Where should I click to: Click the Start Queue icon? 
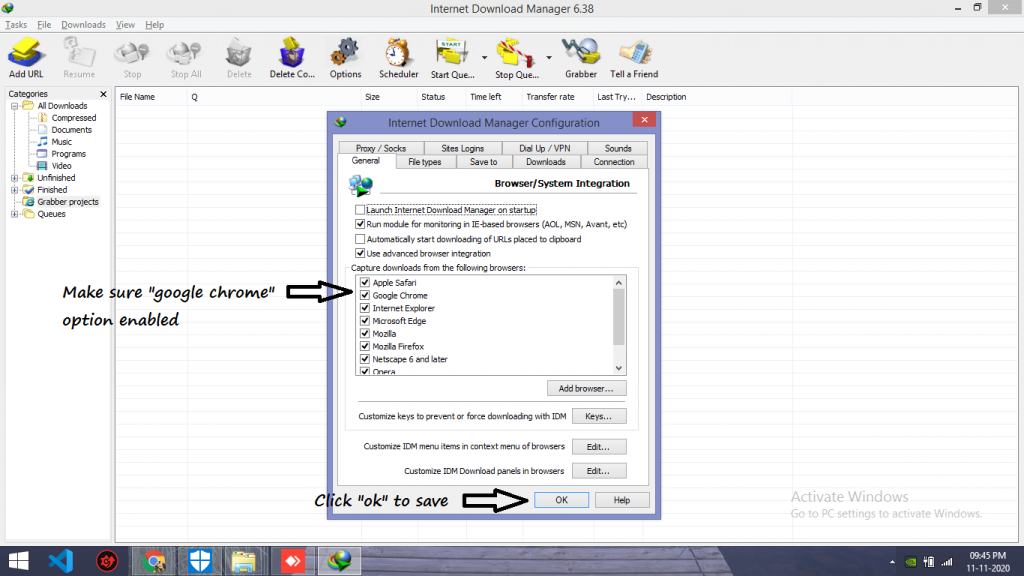coord(452,57)
